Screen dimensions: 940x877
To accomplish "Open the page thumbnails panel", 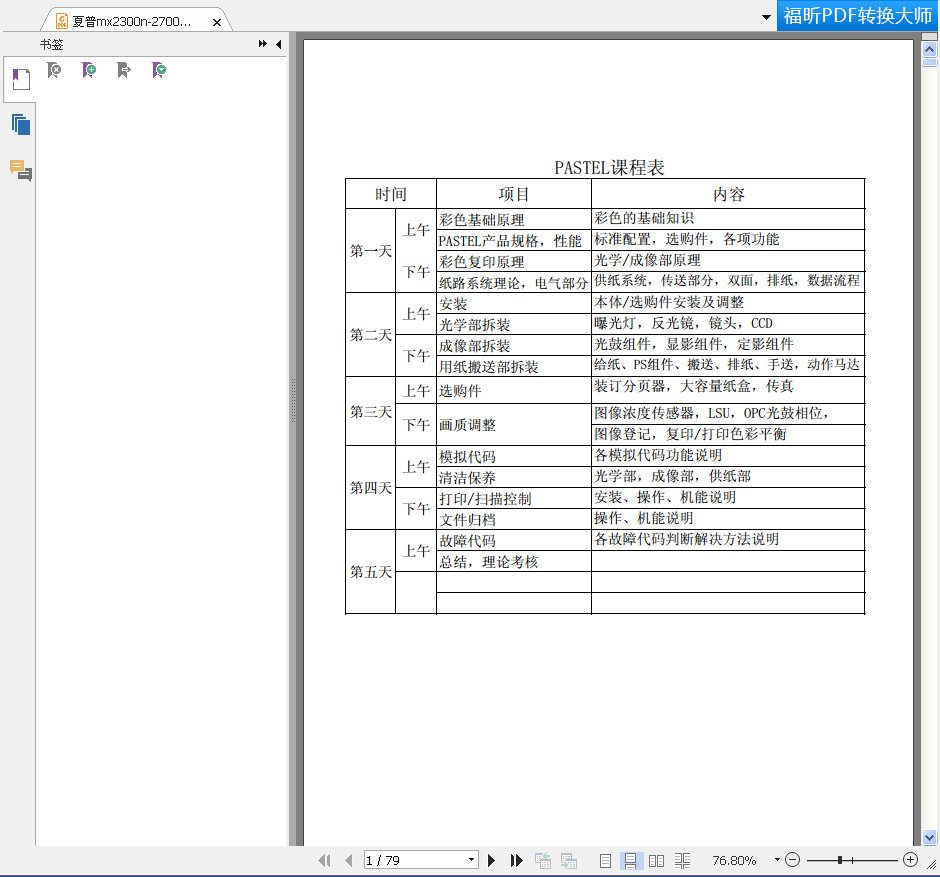I will coord(21,125).
